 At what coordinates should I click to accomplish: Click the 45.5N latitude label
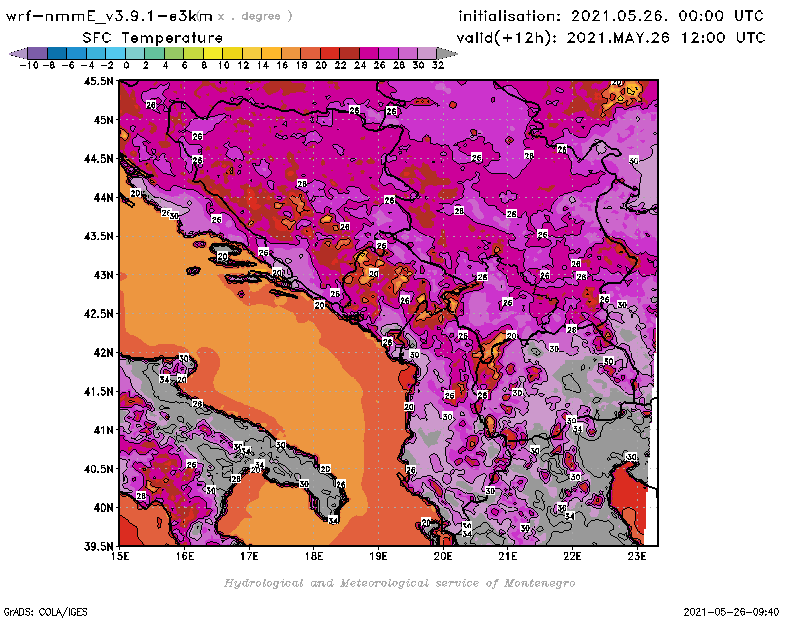pyautogui.click(x=98, y=81)
